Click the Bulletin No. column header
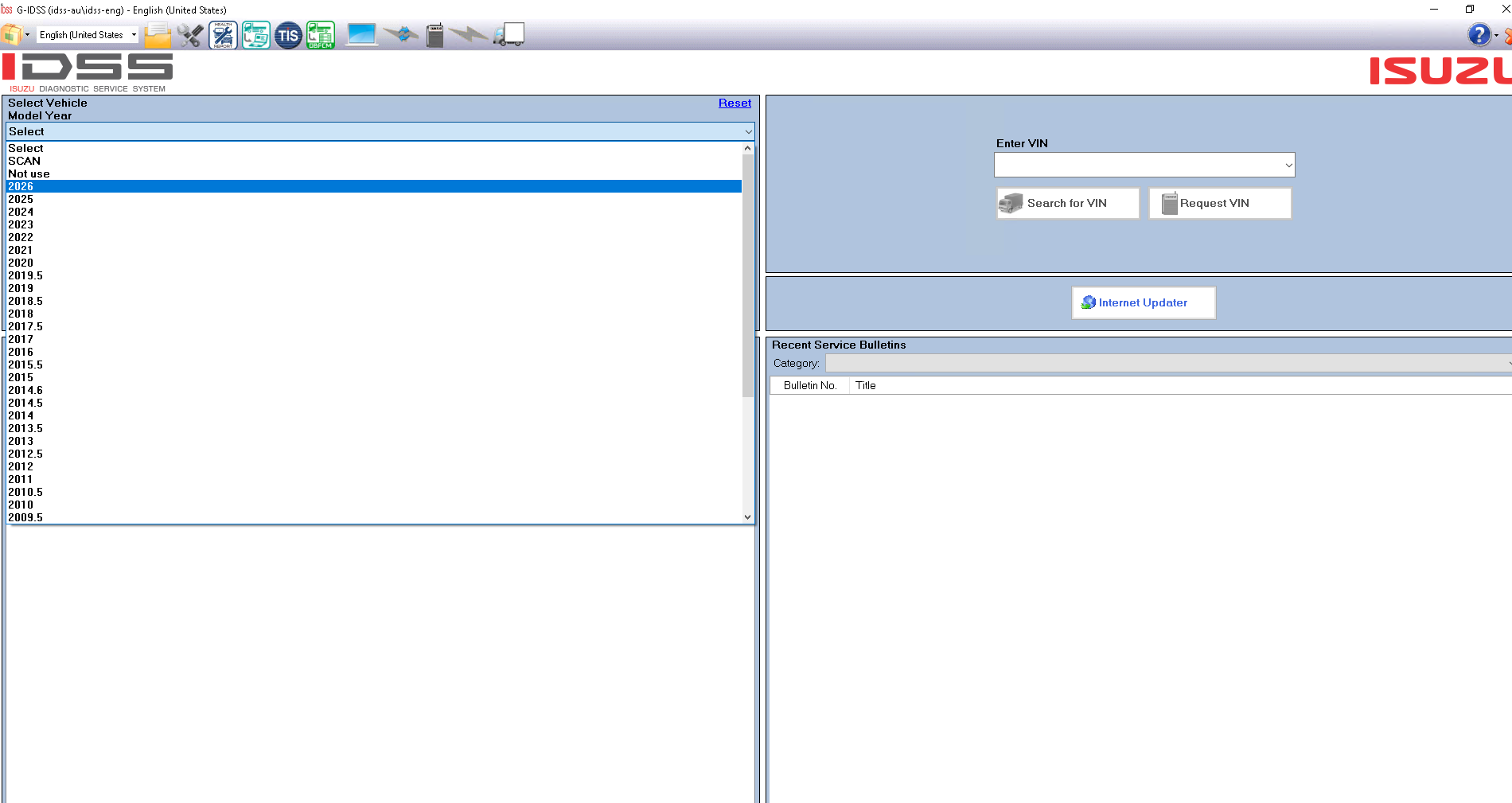This screenshot has height=803, width=1512. coord(809,385)
